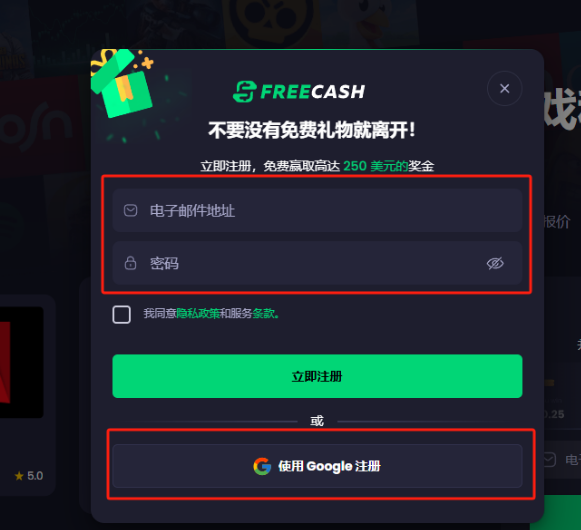Click the green 立即注册 button

click(x=317, y=376)
